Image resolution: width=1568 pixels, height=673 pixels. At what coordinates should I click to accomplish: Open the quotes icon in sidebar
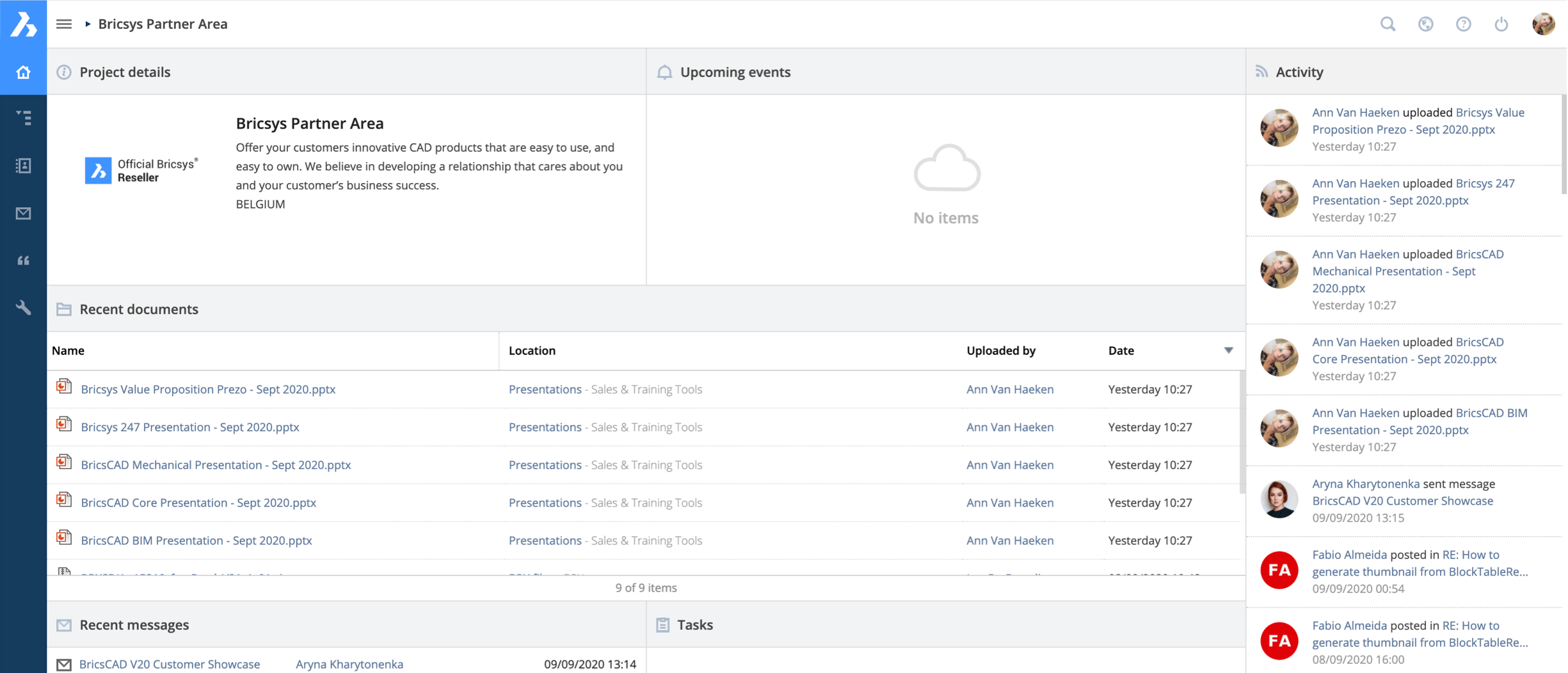(23, 260)
